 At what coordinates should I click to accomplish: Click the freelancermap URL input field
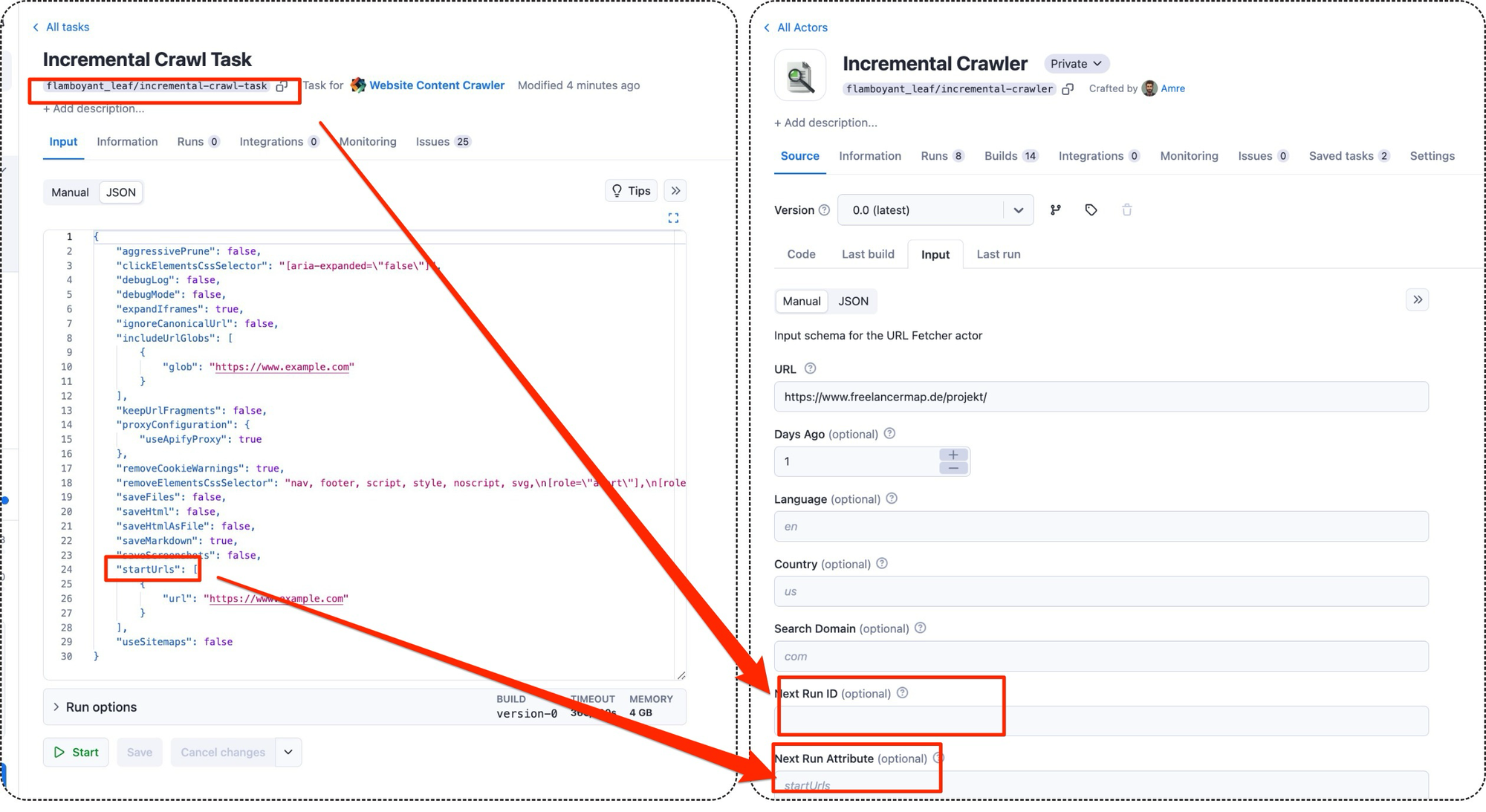(1101, 396)
